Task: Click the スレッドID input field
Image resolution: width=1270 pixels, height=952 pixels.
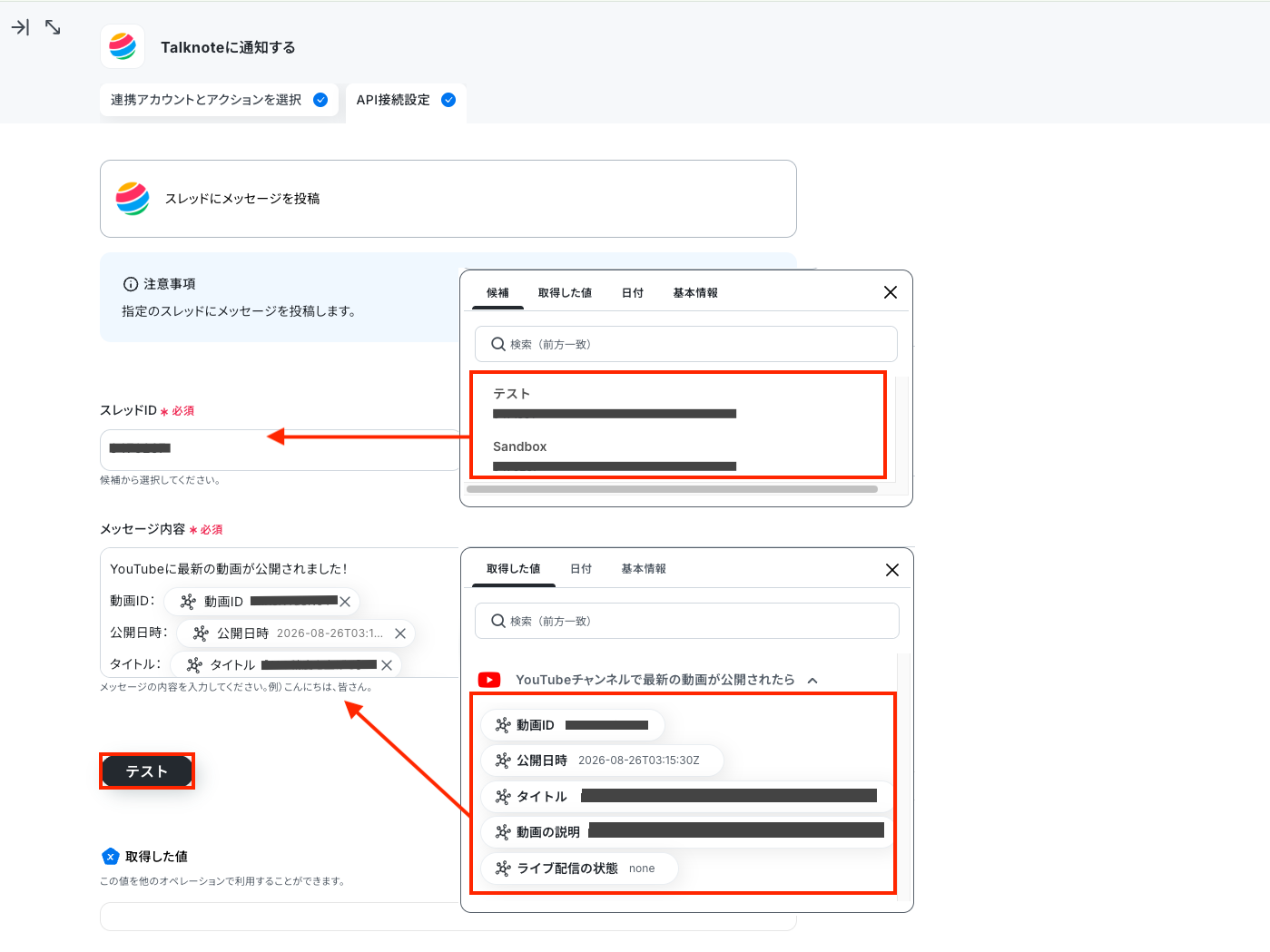Action: click(281, 450)
